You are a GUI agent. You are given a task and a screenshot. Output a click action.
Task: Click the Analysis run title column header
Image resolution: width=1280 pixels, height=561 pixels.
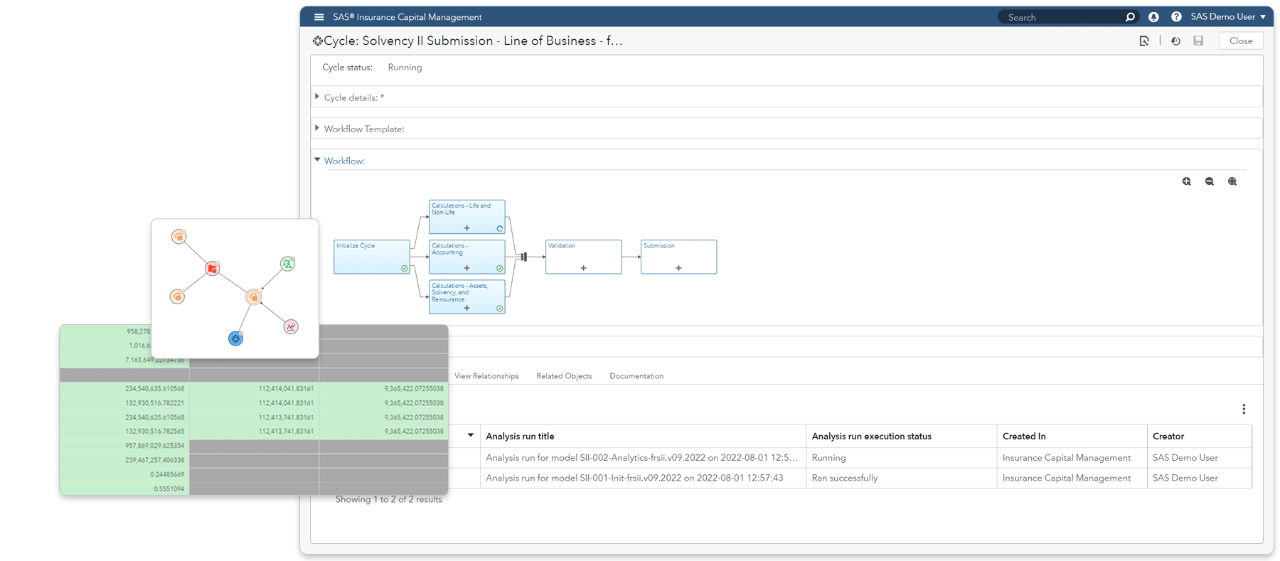pyautogui.click(x=643, y=436)
